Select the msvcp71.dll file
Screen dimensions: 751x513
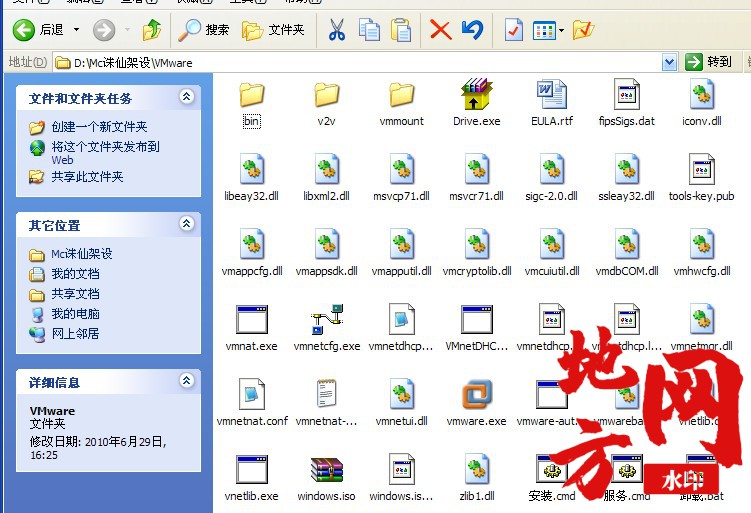401,178
